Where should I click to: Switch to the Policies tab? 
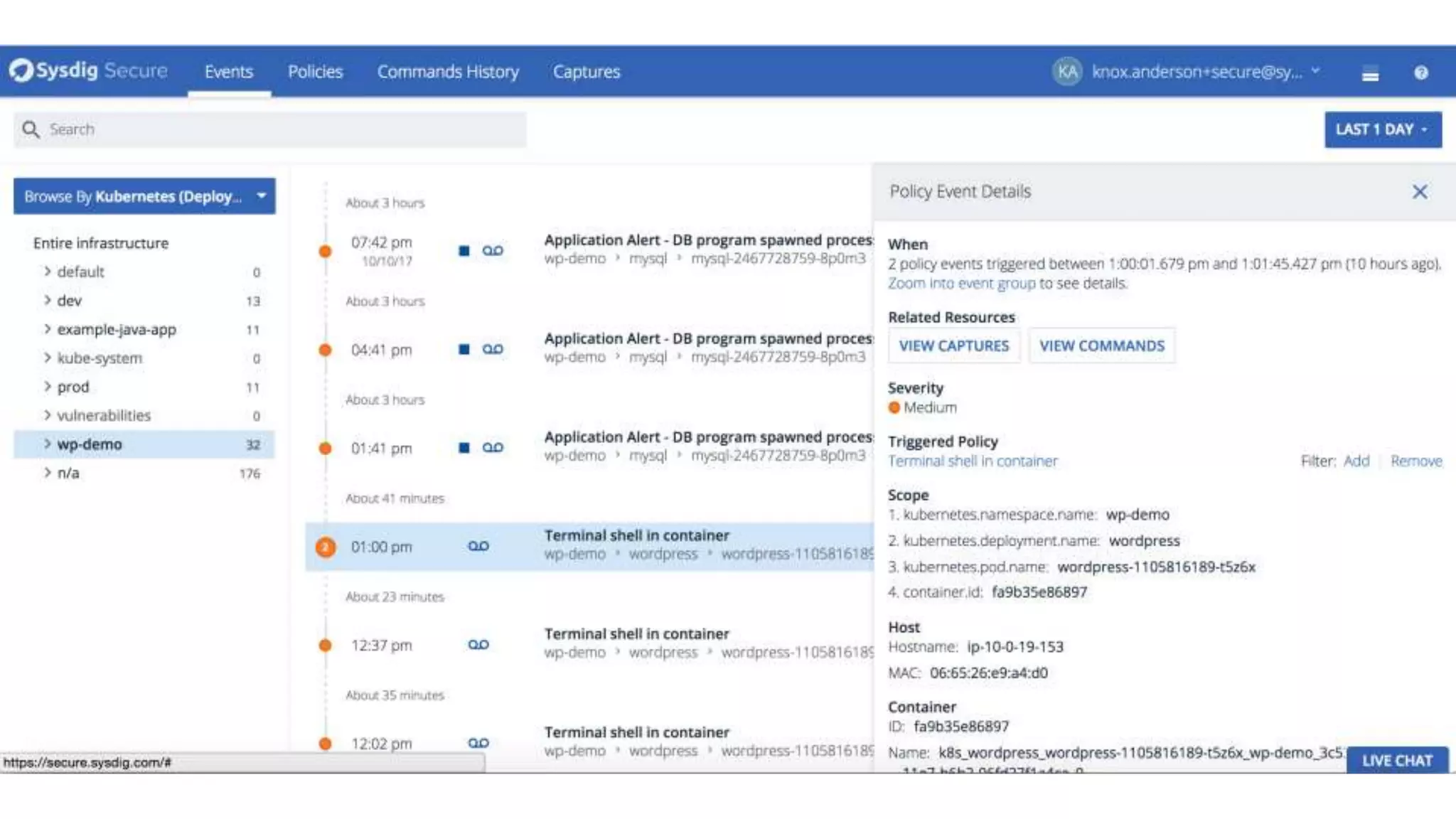315,72
